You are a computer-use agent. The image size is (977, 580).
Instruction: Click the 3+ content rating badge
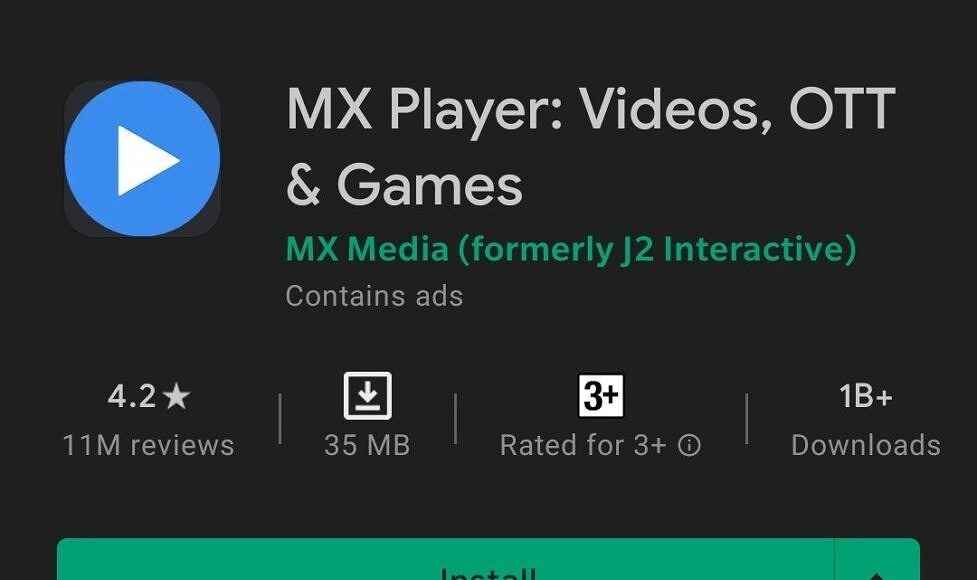pyautogui.click(x=601, y=396)
